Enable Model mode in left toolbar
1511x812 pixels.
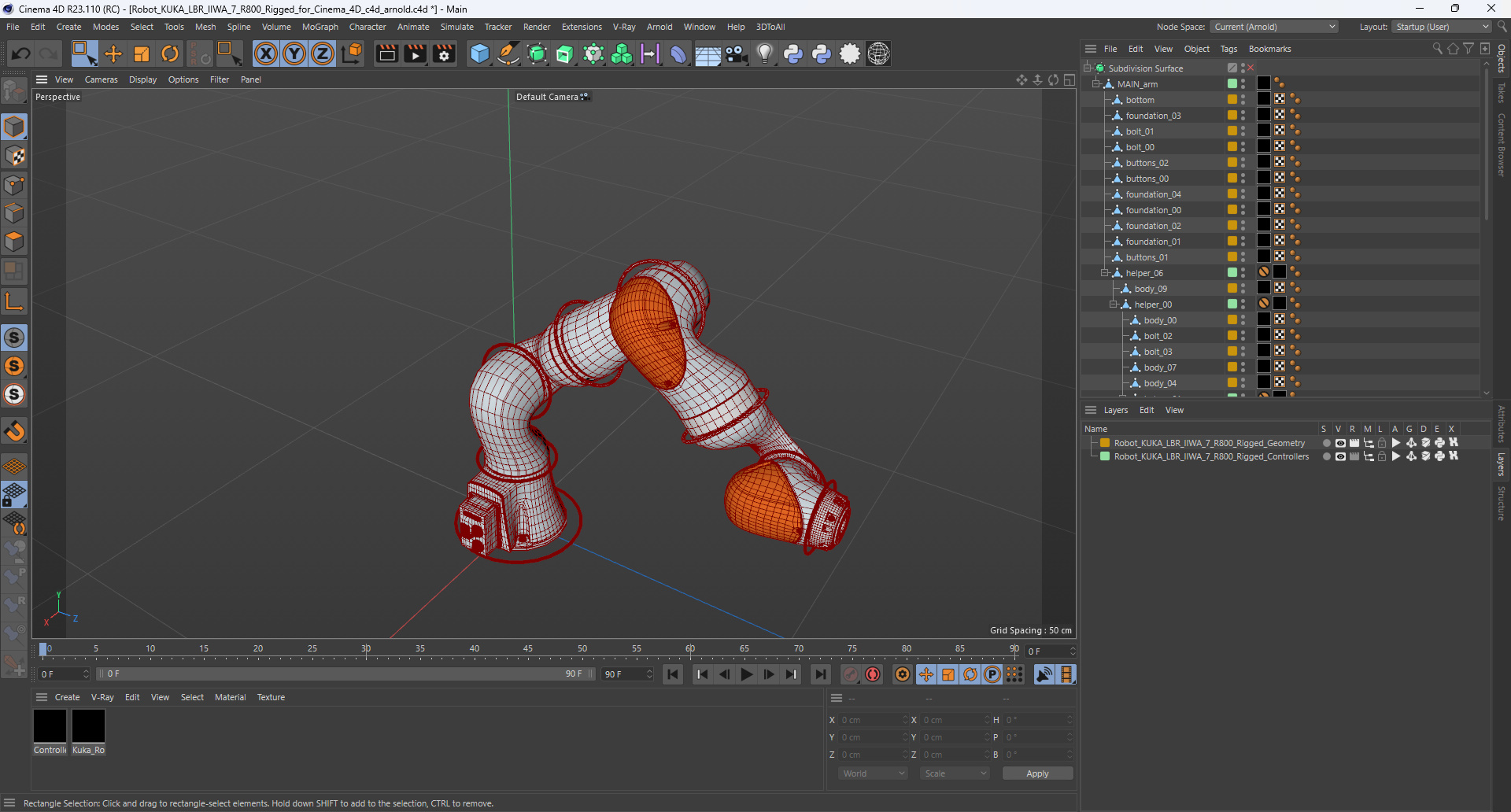[x=14, y=127]
